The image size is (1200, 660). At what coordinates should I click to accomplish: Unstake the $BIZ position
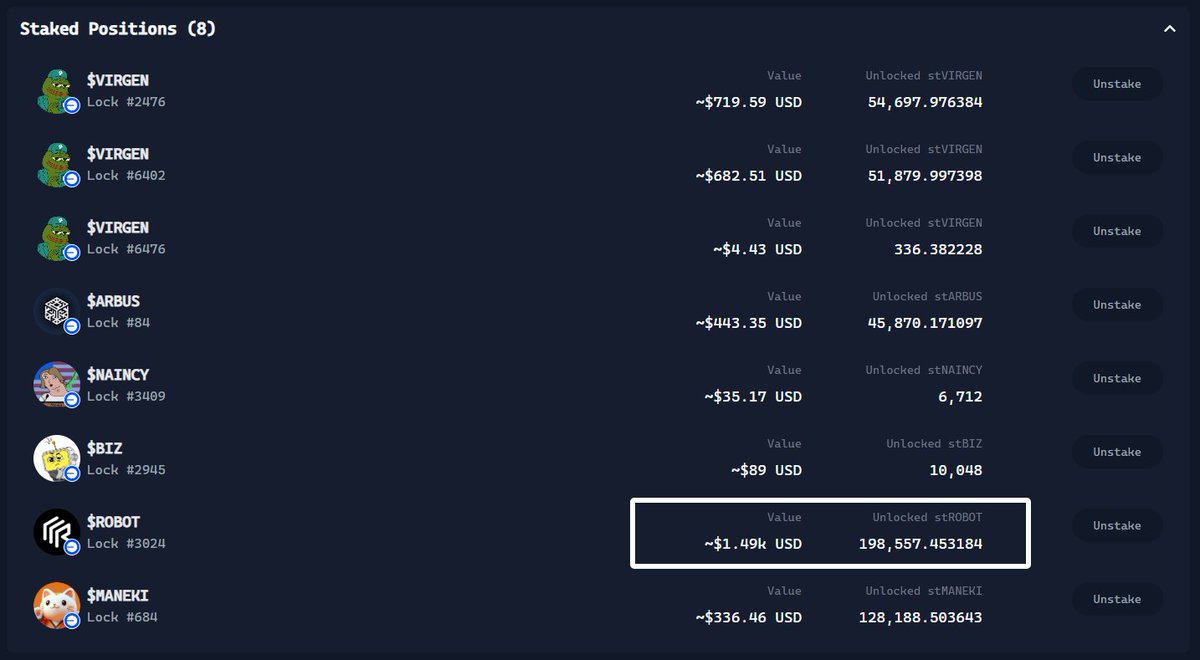(1117, 452)
